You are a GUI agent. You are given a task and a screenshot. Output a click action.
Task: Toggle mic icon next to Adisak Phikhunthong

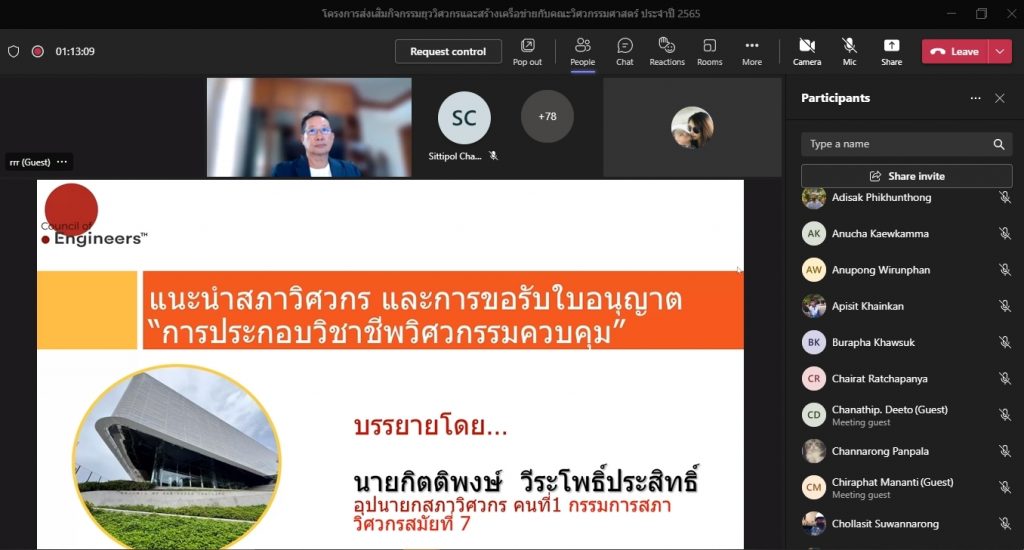1004,198
